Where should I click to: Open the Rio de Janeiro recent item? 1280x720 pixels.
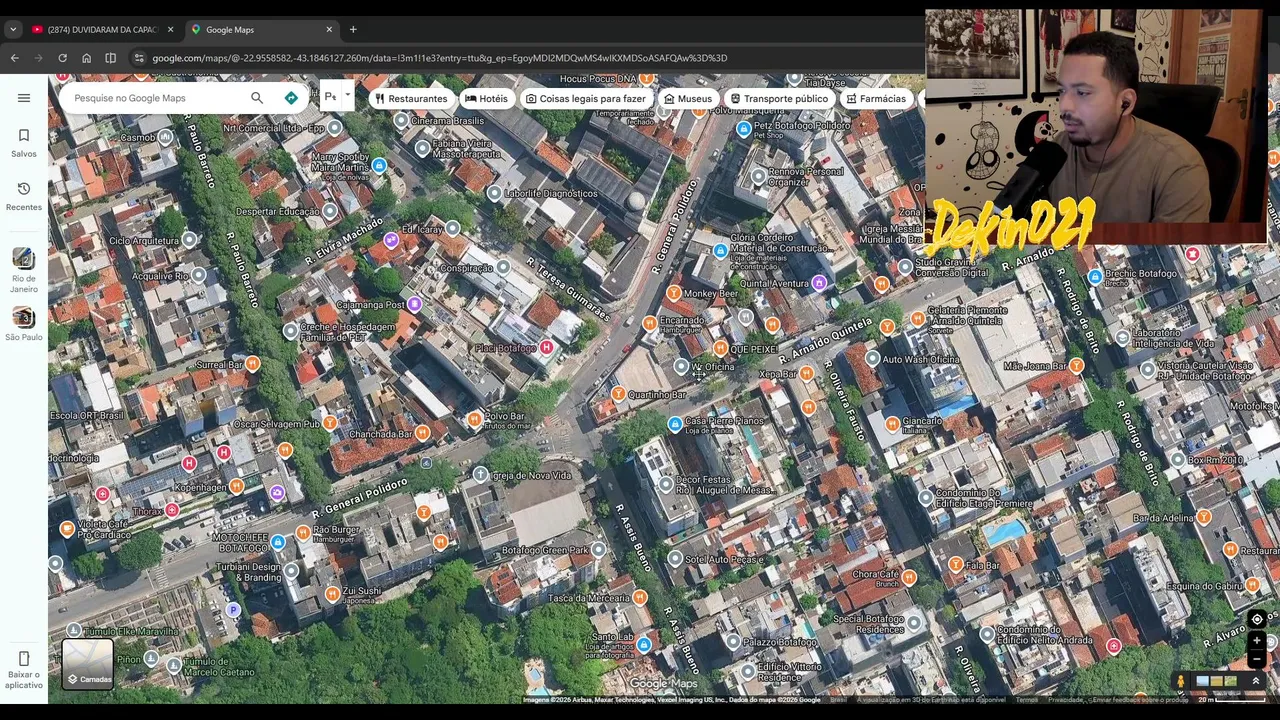24,270
